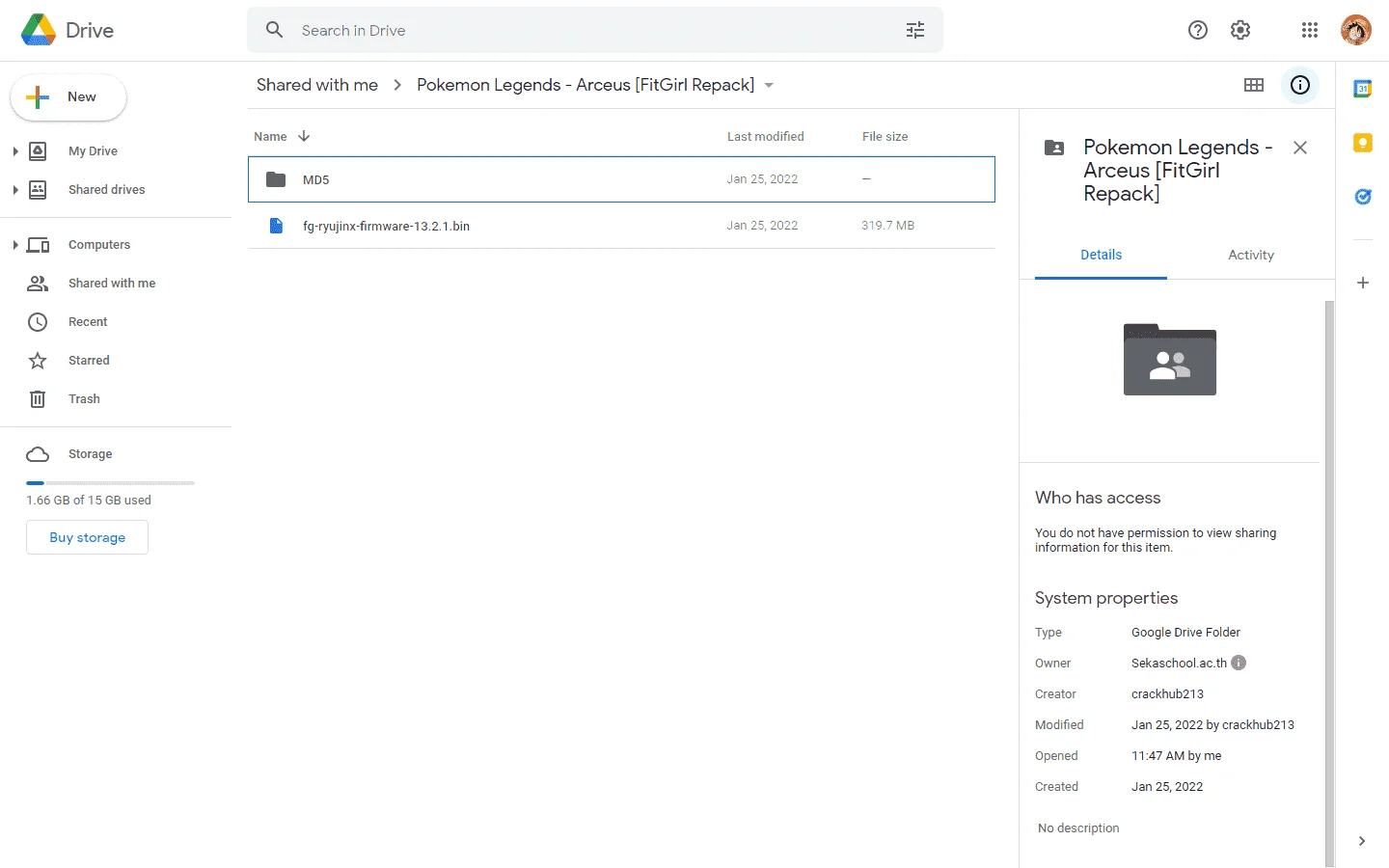
Task: Open the Google apps grid
Action: pyautogui.click(x=1310, y=30)
